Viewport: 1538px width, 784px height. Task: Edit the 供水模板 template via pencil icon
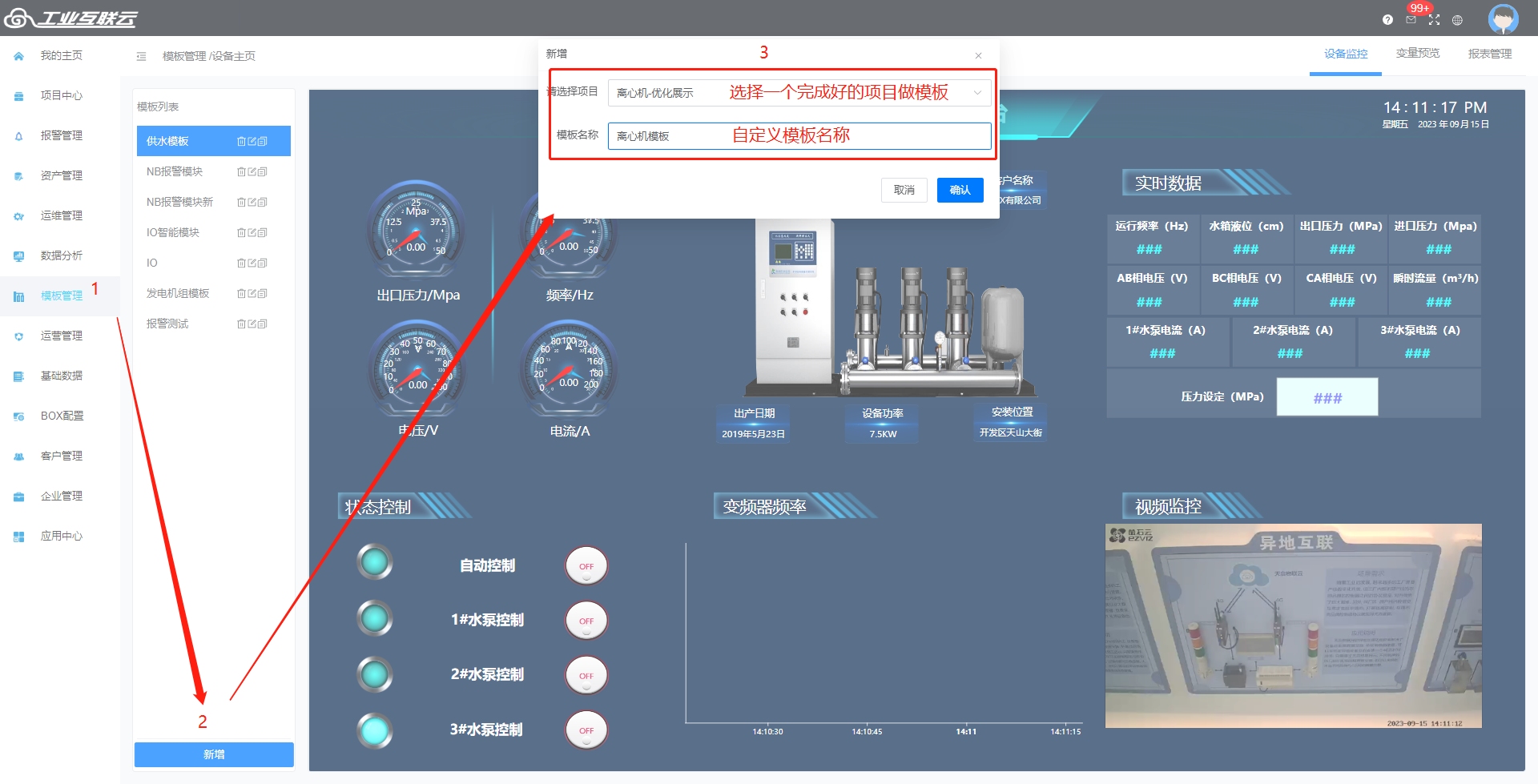click(252, 142)
